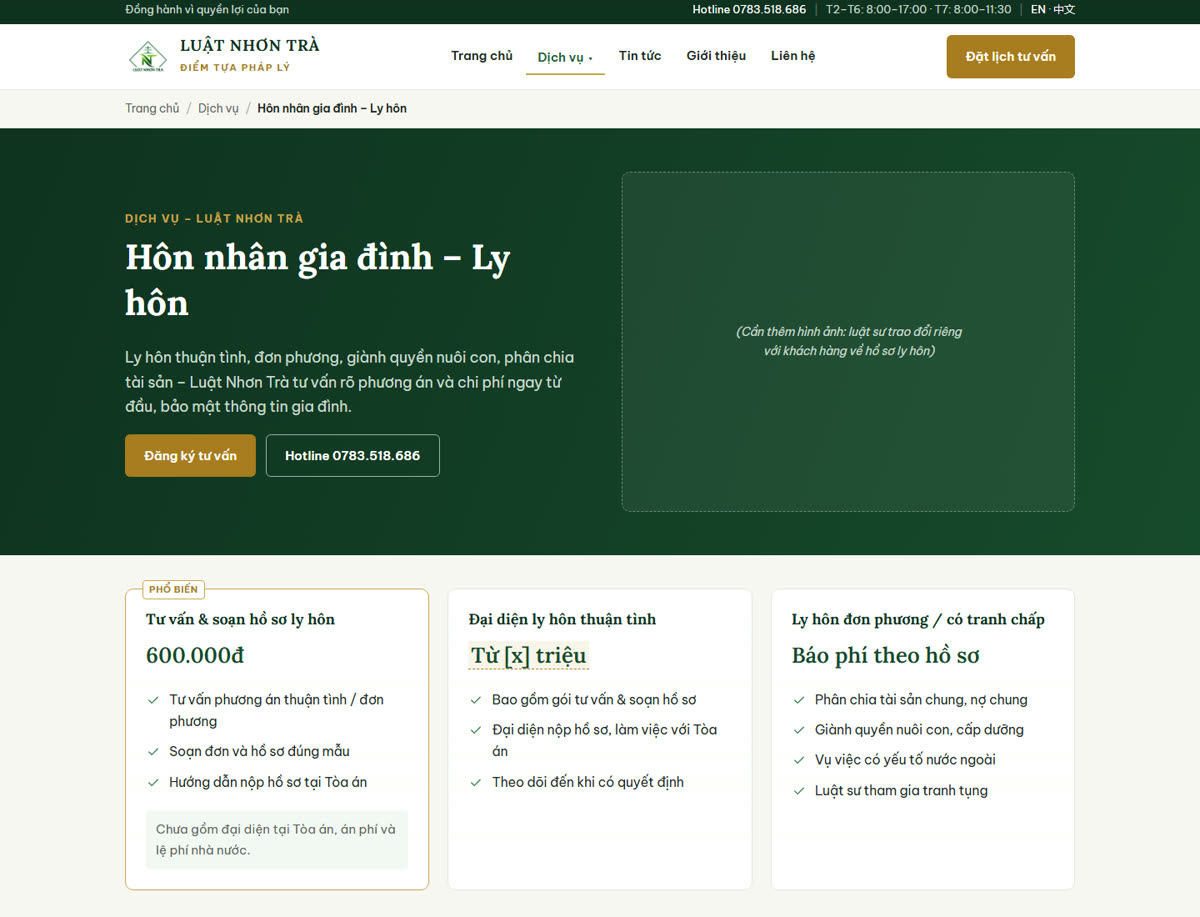Switch language to 中文
Image resolution: width=1200 pixels, height=917 pixels.
coord(1064,10)
